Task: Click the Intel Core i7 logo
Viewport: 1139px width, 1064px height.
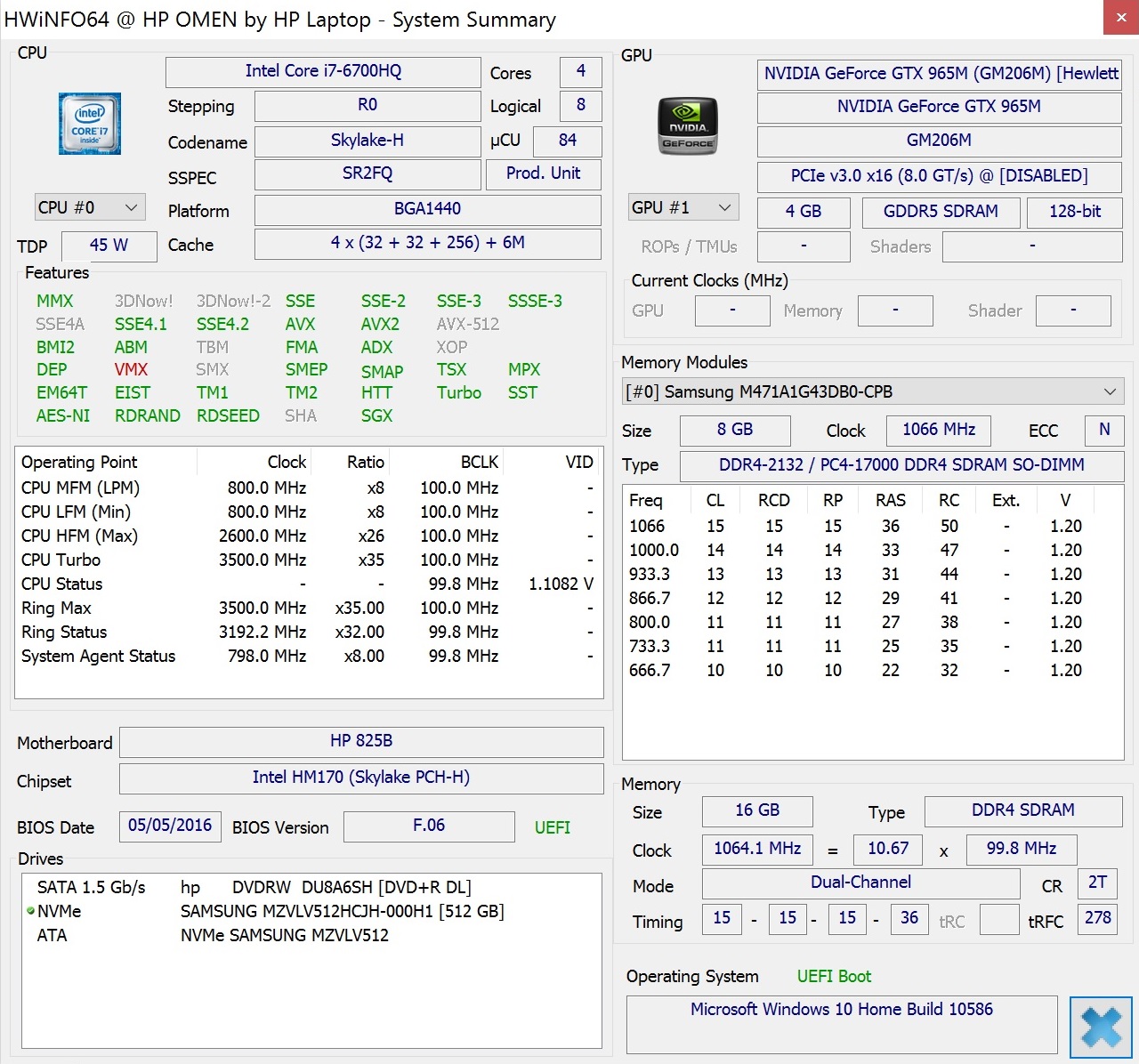Action: (x=90, y=124)
